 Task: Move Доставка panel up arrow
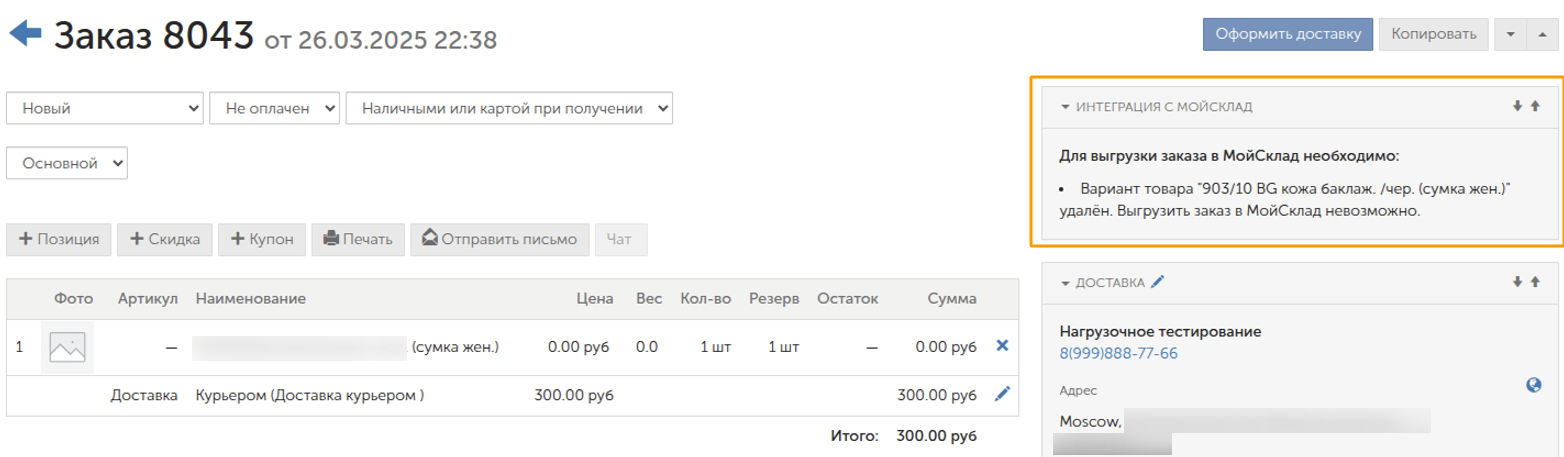point(1535,282)
